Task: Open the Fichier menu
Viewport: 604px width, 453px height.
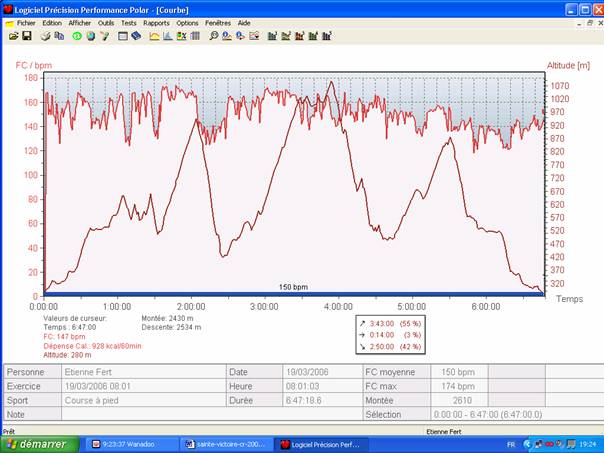Action: [26, 22]
